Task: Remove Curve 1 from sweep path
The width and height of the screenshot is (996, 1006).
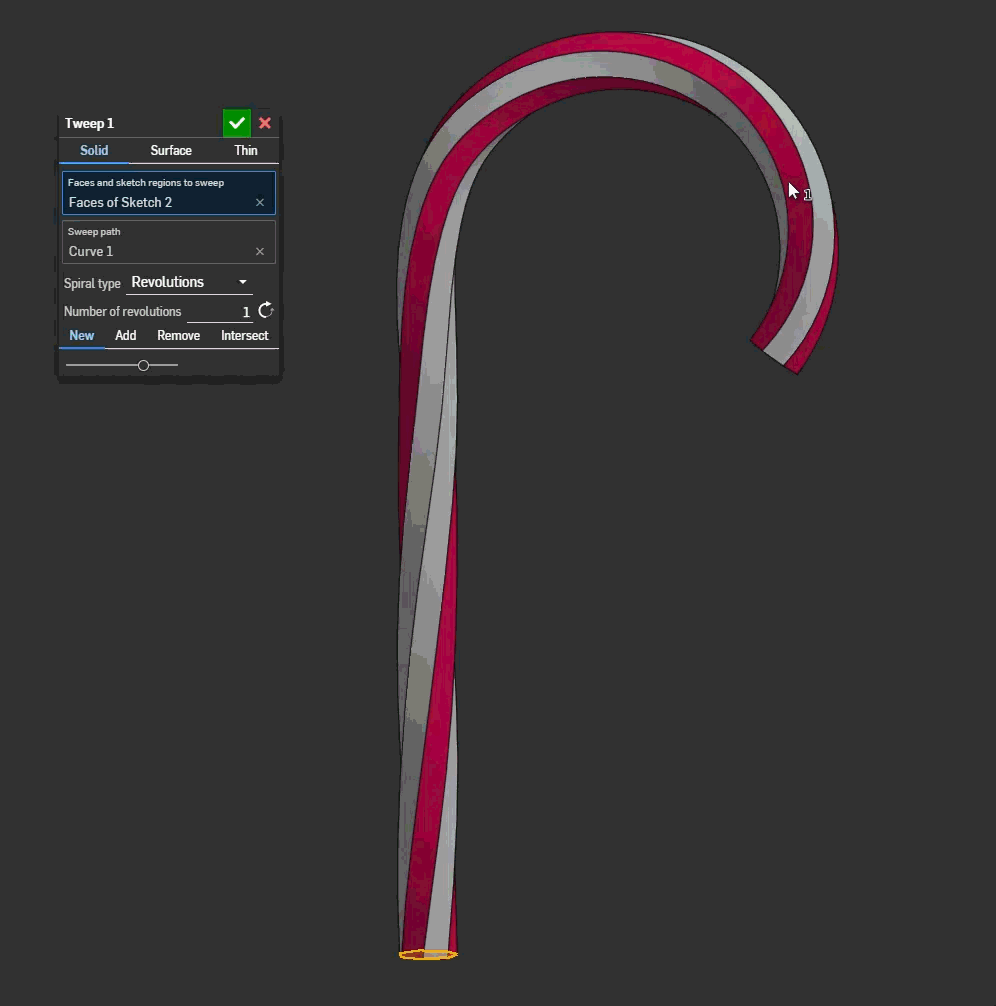Action: [260, 252]
